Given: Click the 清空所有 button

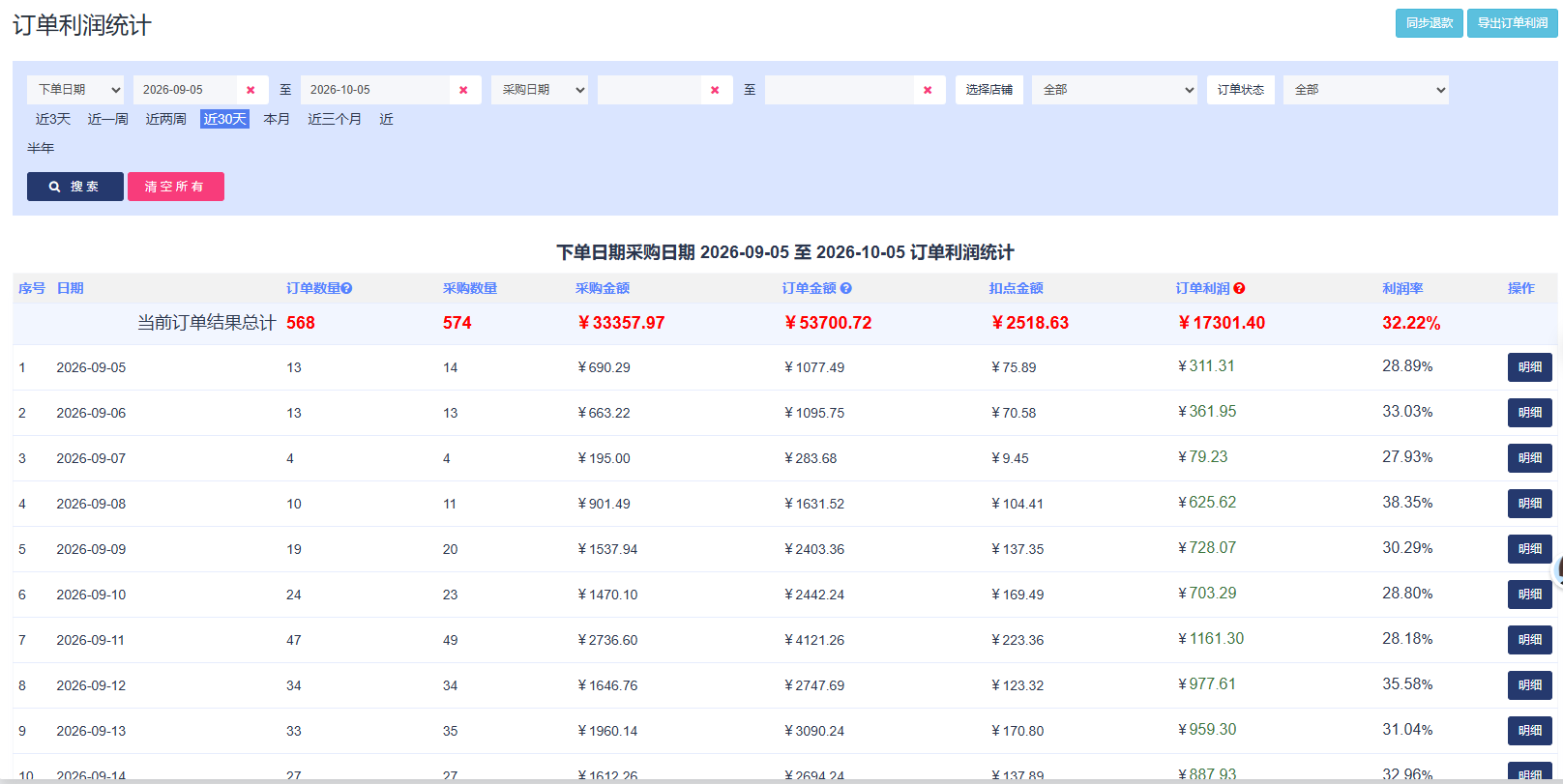Looking at the screenshot, I should click(176, 187).
